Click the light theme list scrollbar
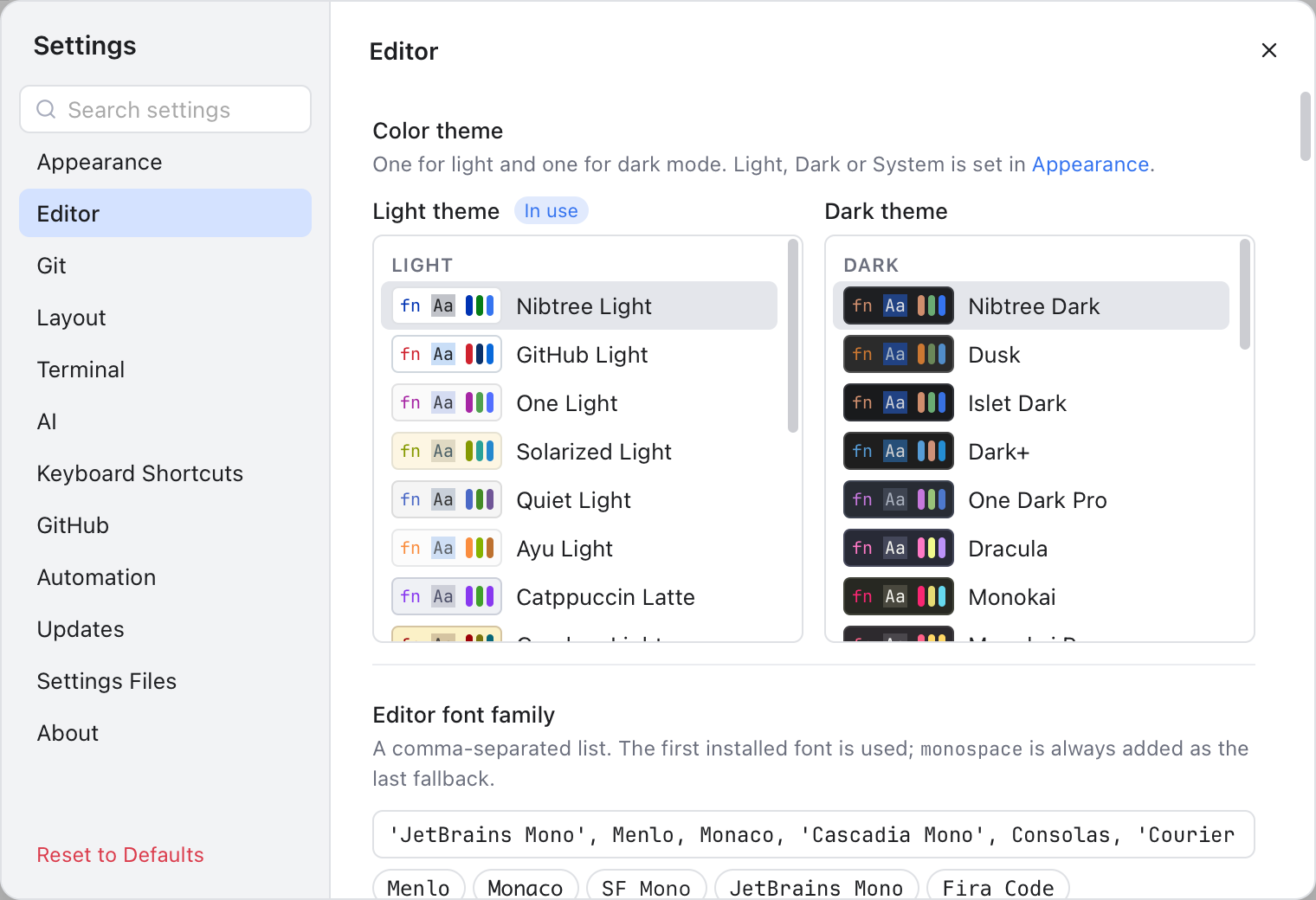This screenshot has width=1316, height=900. point(793,336)
